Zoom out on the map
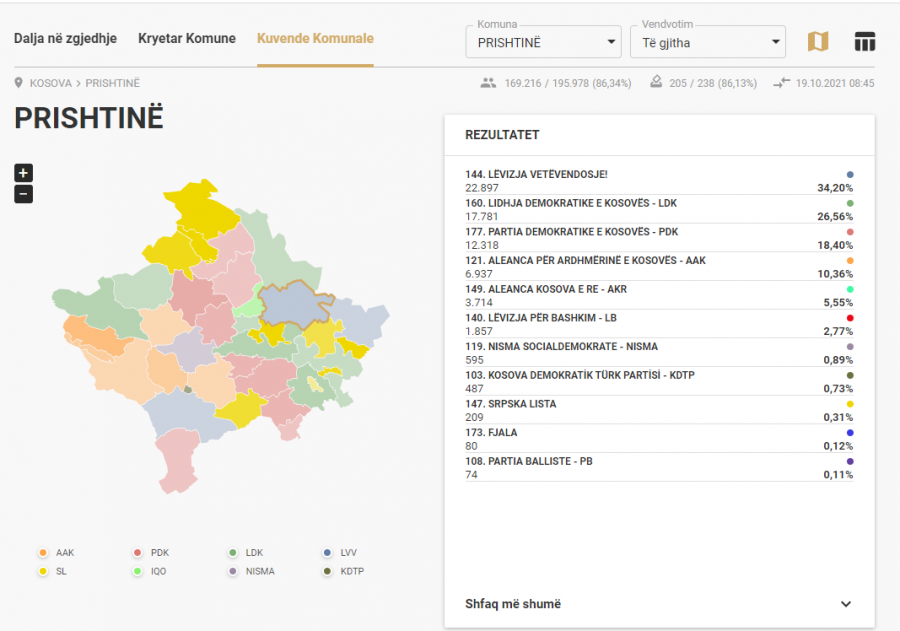Screen dimensions: 900x631 [24, 194]
